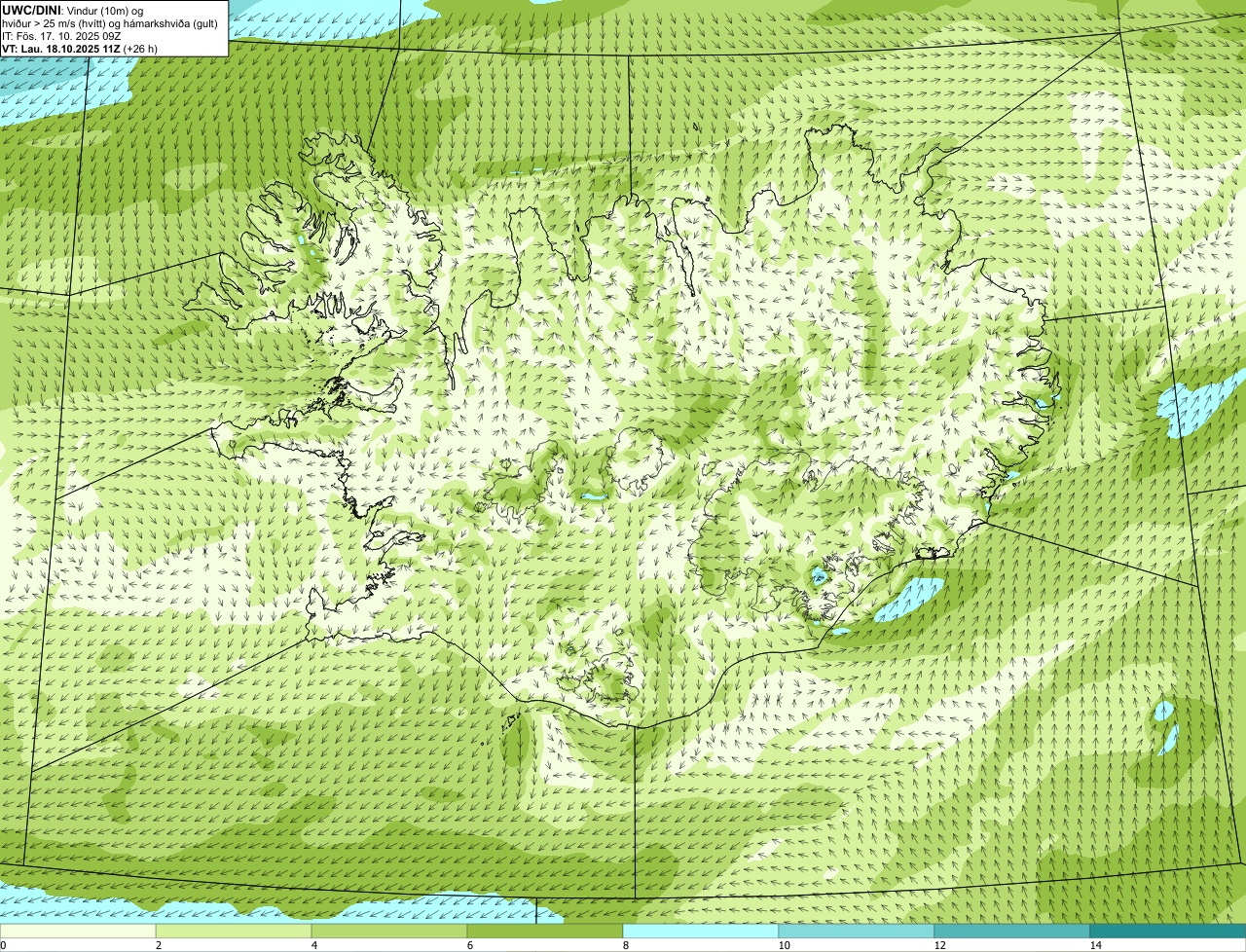Click the dark teal swatch above 14 m/s

(1168, 931)
